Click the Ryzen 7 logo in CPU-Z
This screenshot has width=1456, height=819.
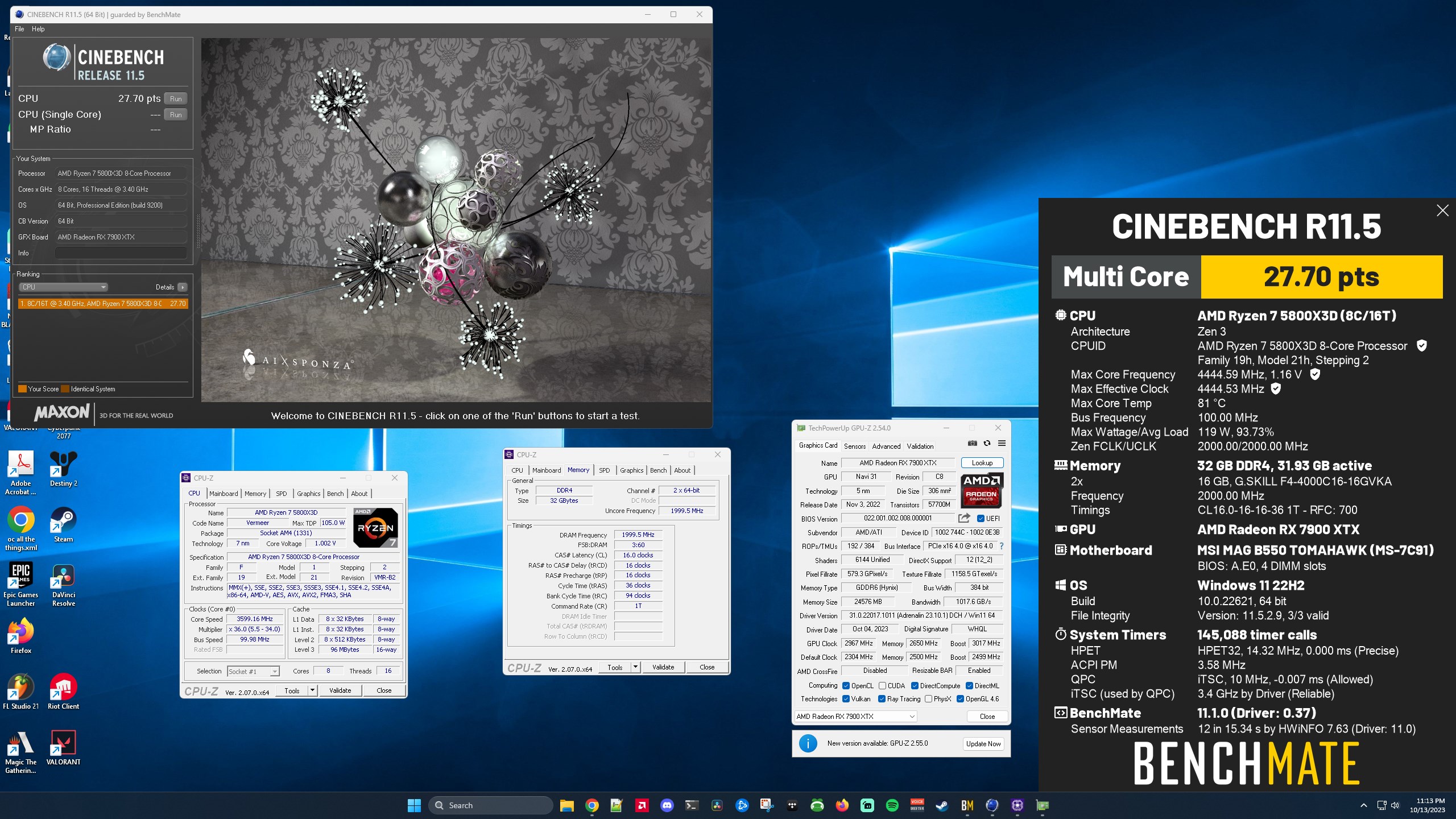(x=375, y=527)
